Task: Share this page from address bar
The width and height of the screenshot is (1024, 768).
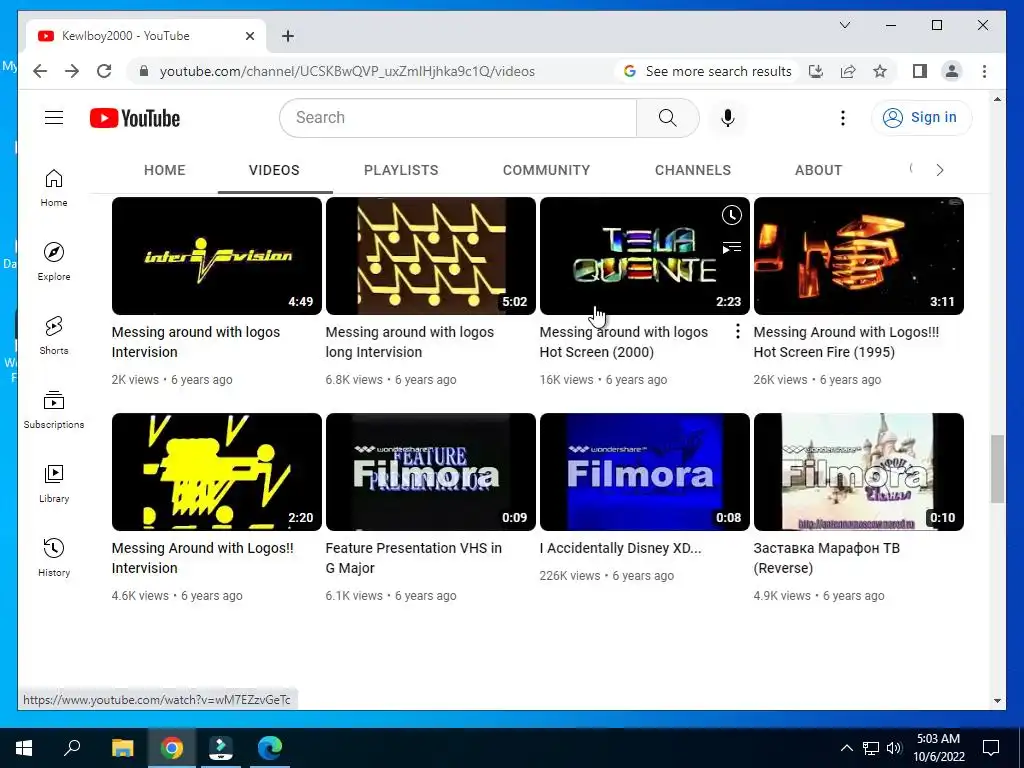Action: pyautogui.click(x=848, y=71)
